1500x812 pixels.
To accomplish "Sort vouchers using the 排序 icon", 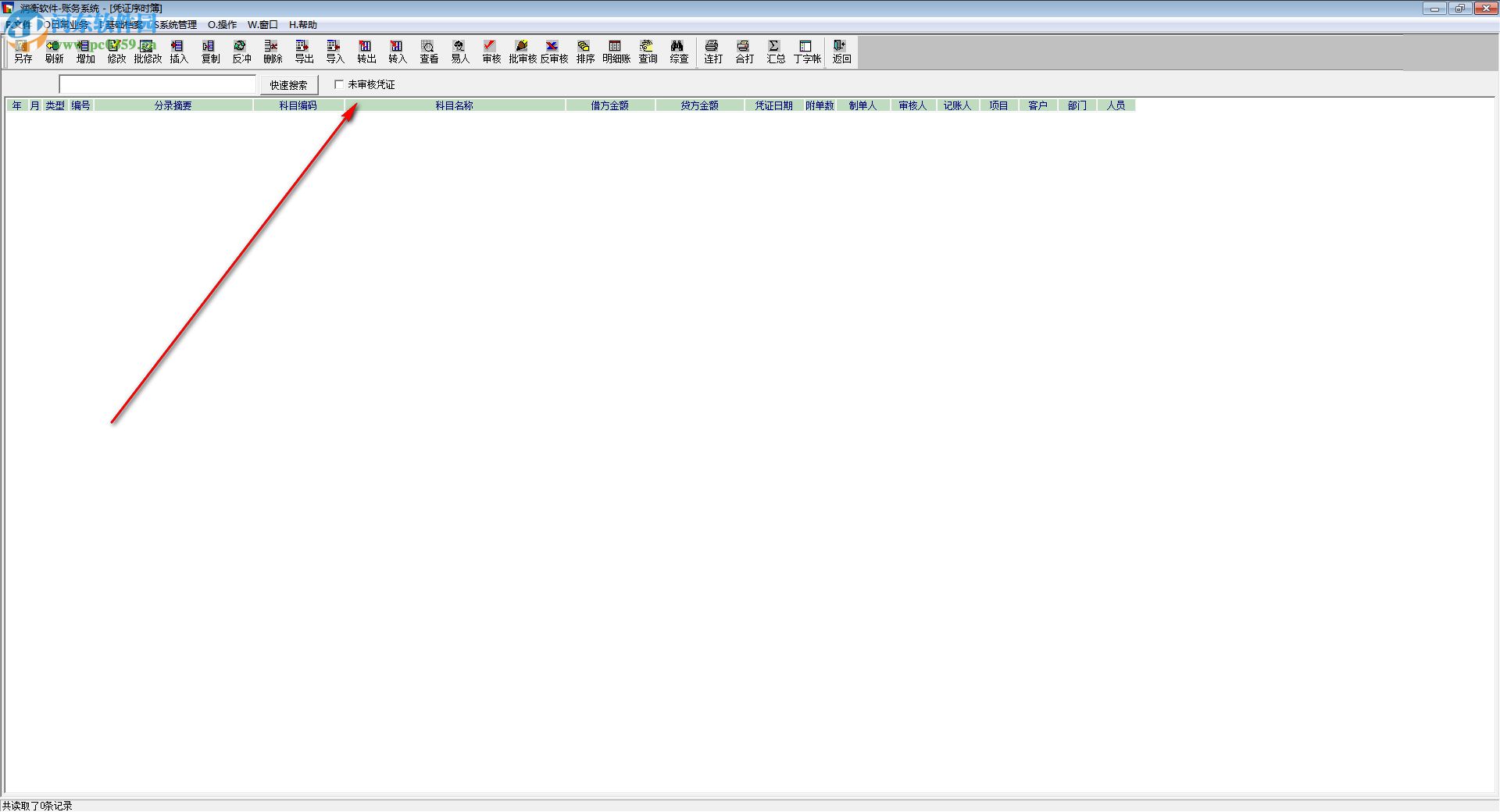I will pyautogui.click(x=585, y=52).
